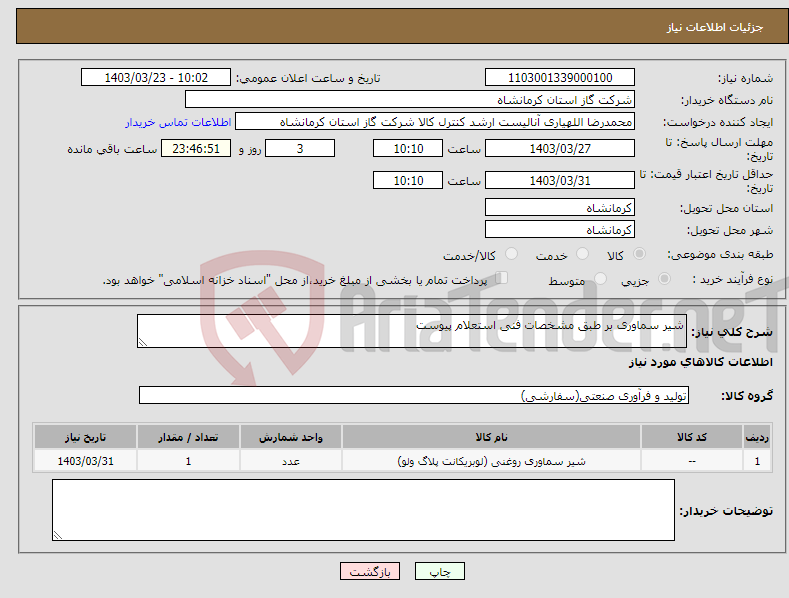Click the unit cell عدد

point(291,461)
